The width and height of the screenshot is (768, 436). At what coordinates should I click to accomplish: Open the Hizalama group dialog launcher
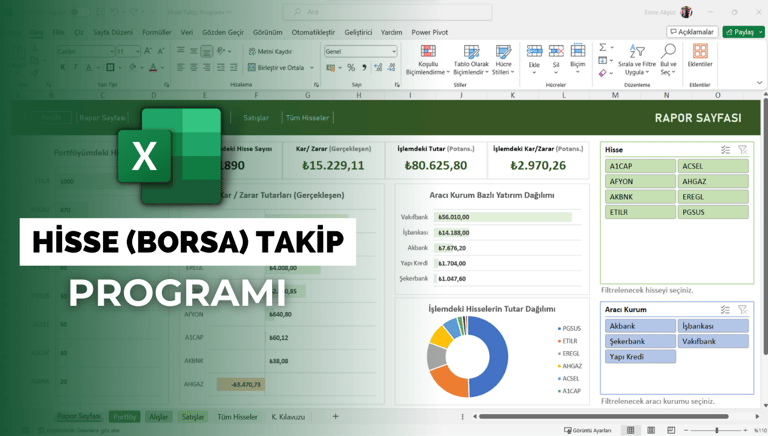click(x=316, y=85)
